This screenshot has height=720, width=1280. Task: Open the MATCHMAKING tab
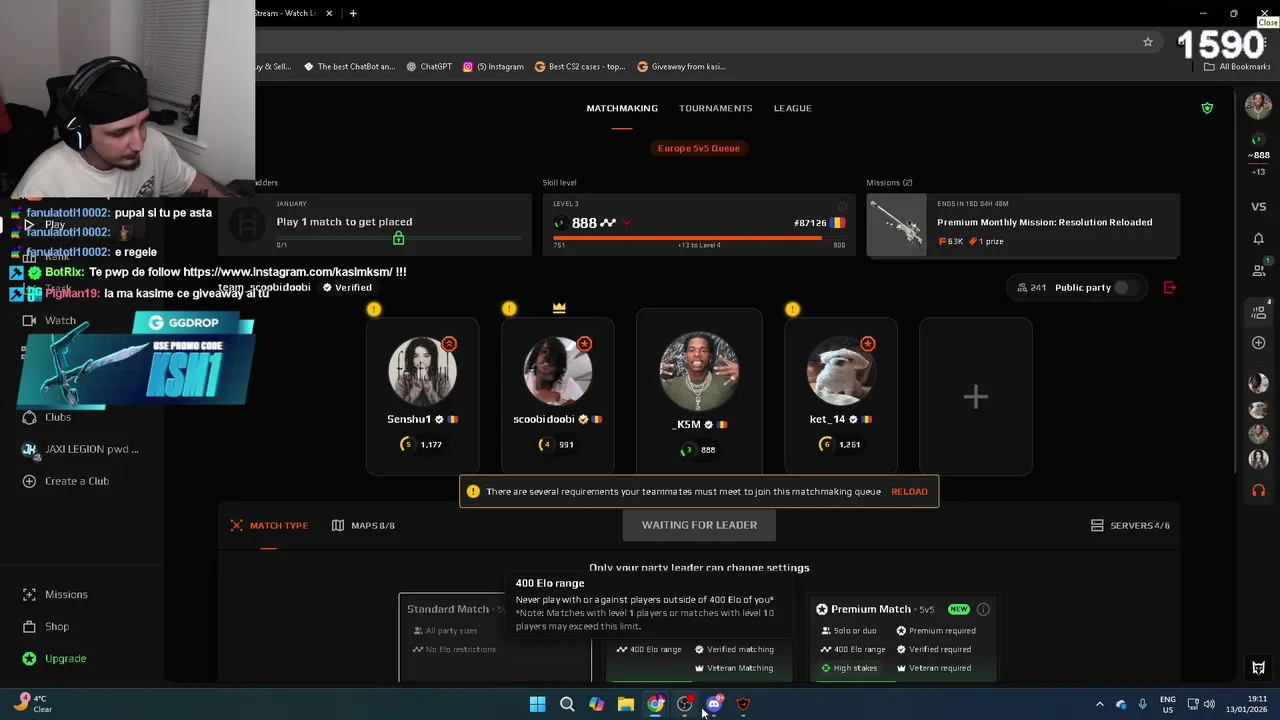point(621,108)
